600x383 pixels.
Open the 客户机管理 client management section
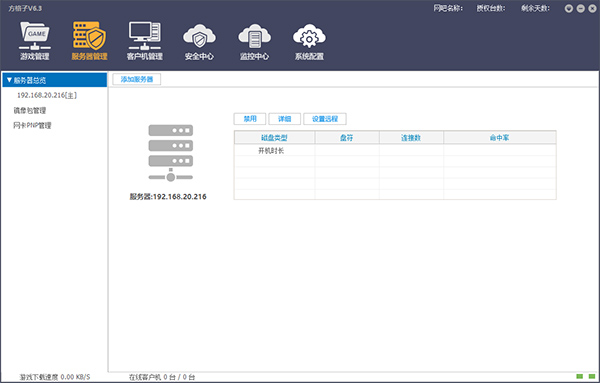[145, 41]
